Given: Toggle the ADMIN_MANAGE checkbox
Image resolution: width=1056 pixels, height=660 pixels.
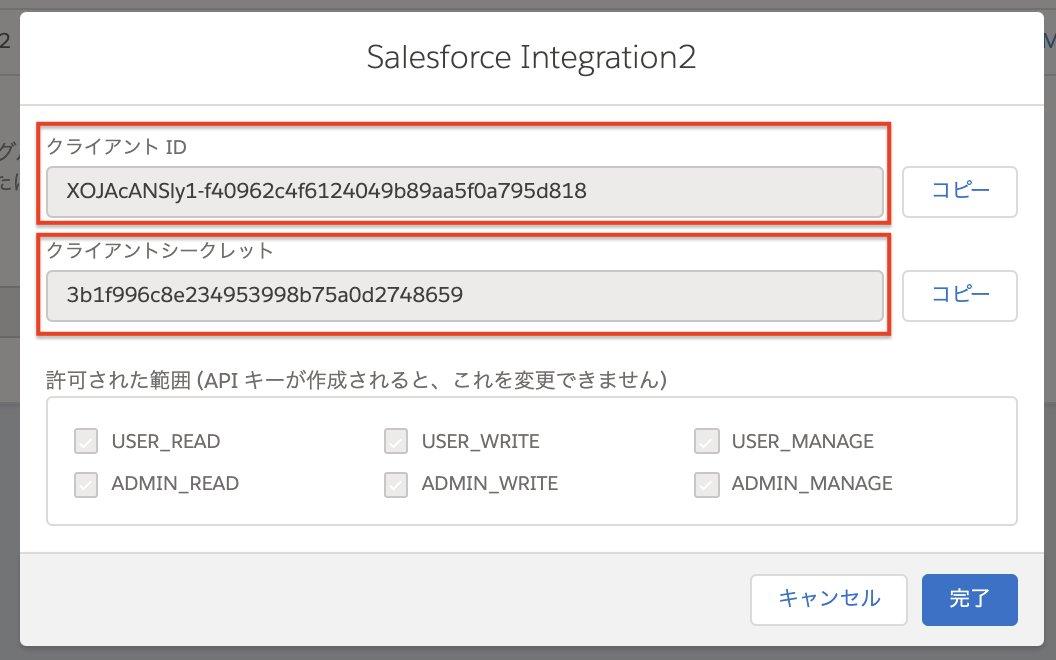Looking at the screenshot, I should pos(706,484).
